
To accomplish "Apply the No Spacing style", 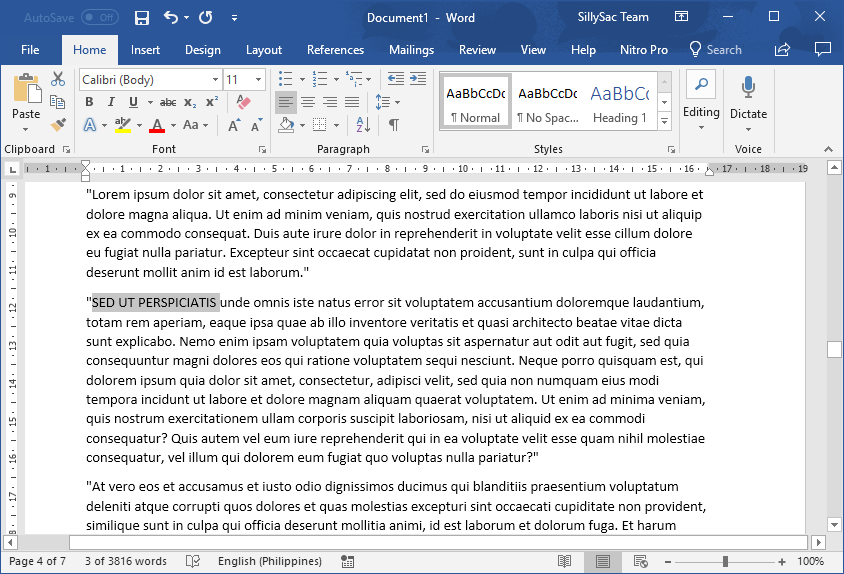I will 547,102.
